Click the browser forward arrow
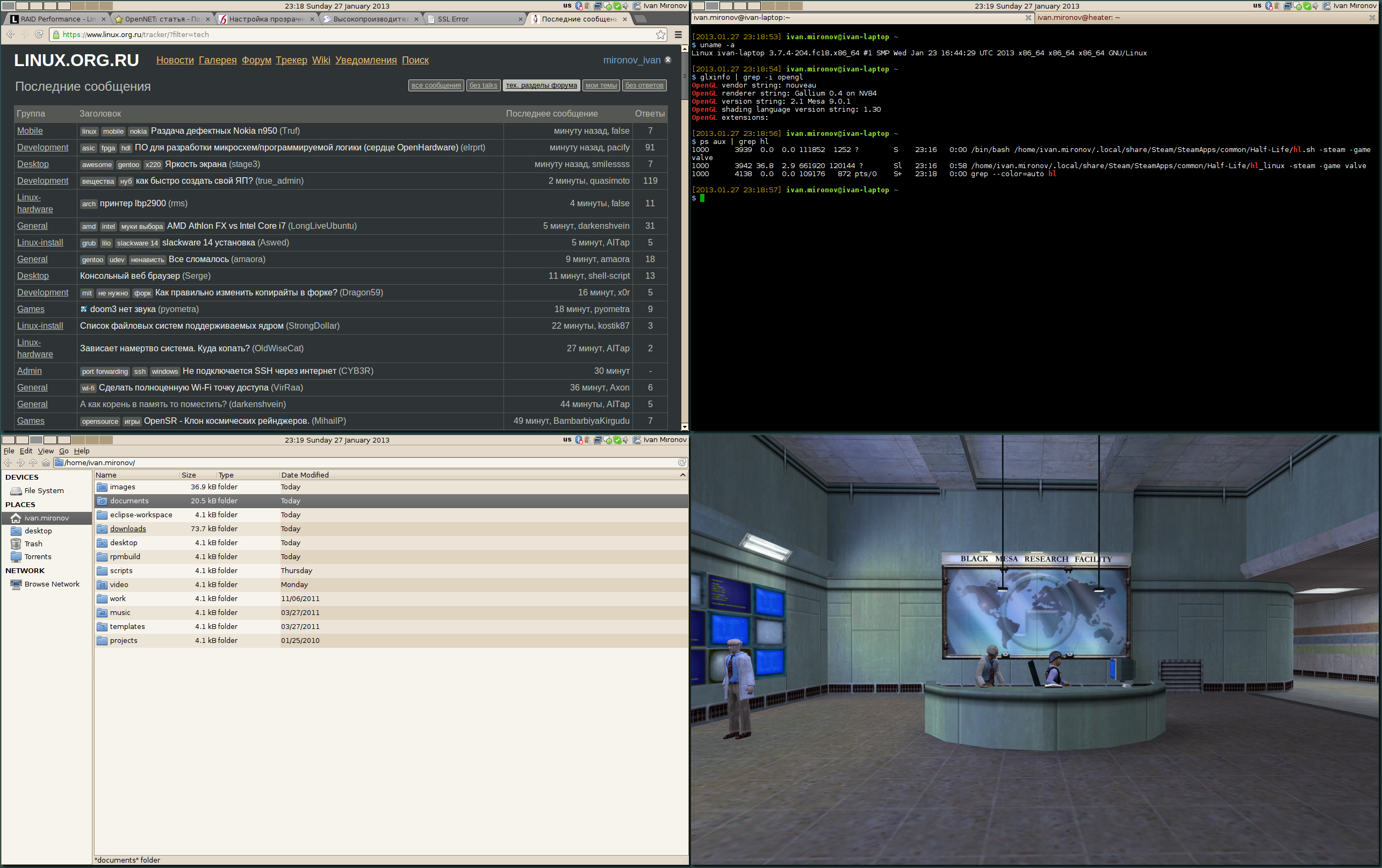Viewport: 1382px width, 868px height. (25, 34)
